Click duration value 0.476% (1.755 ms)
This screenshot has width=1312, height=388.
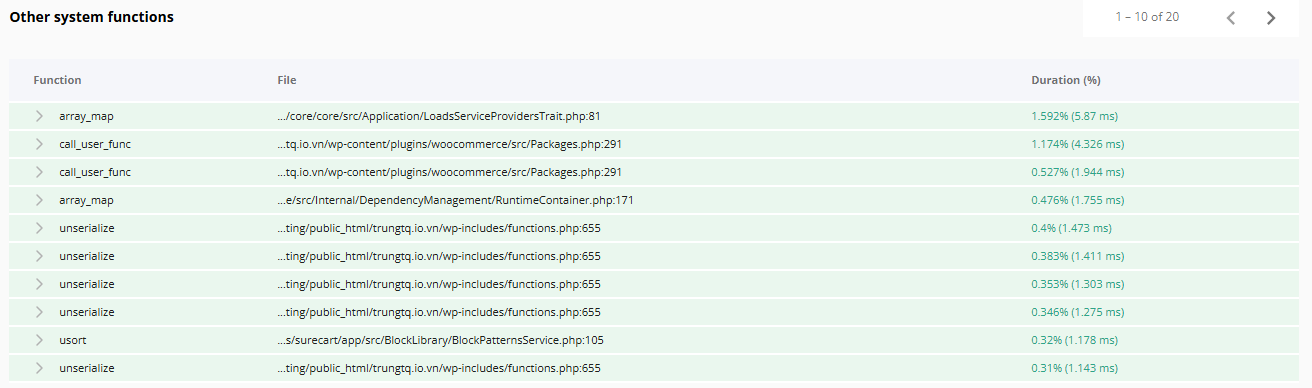[x=1077, y=200]
